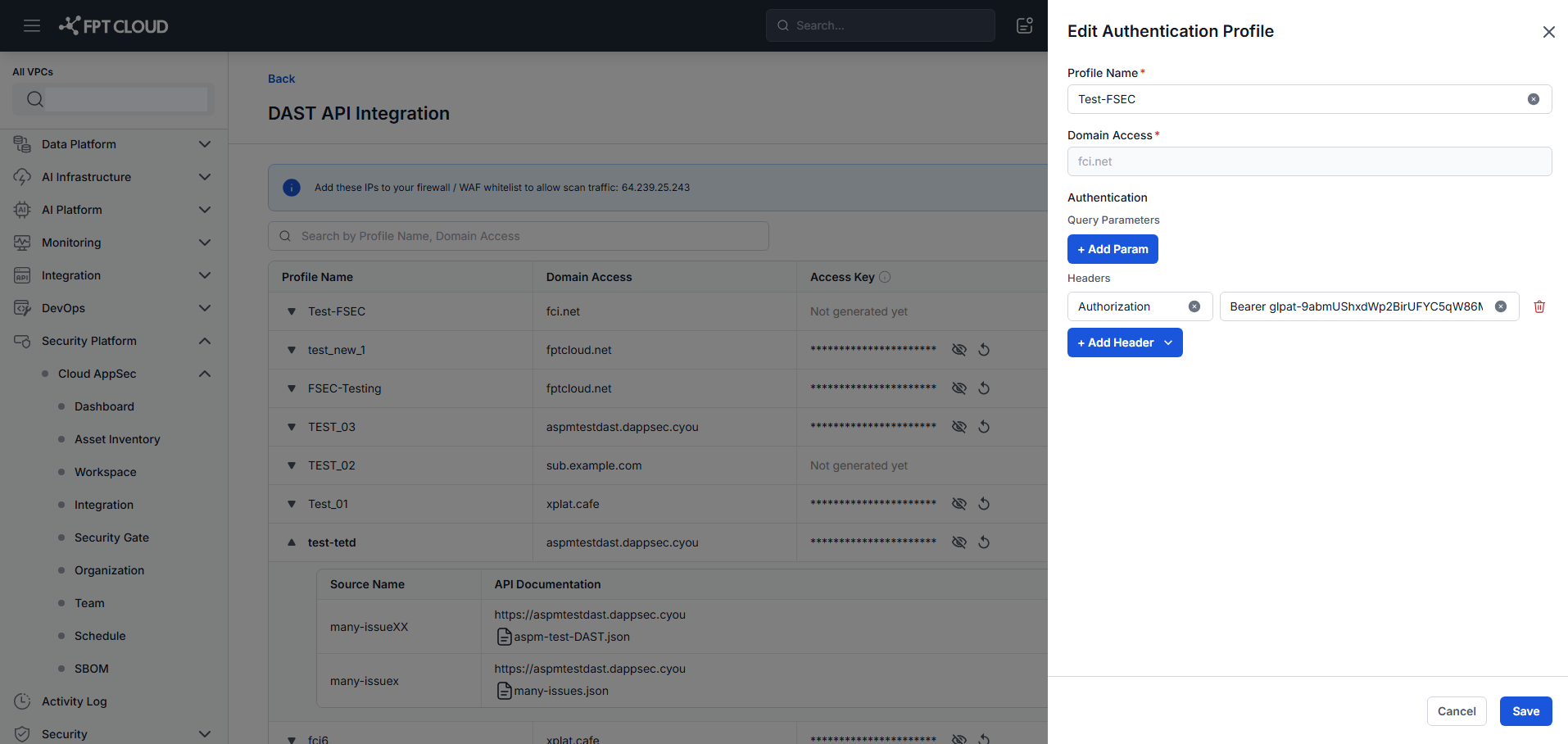This screenshot has height=744, width=1568.
Task: Save the authentication profile
Action: pos(1525,711)
